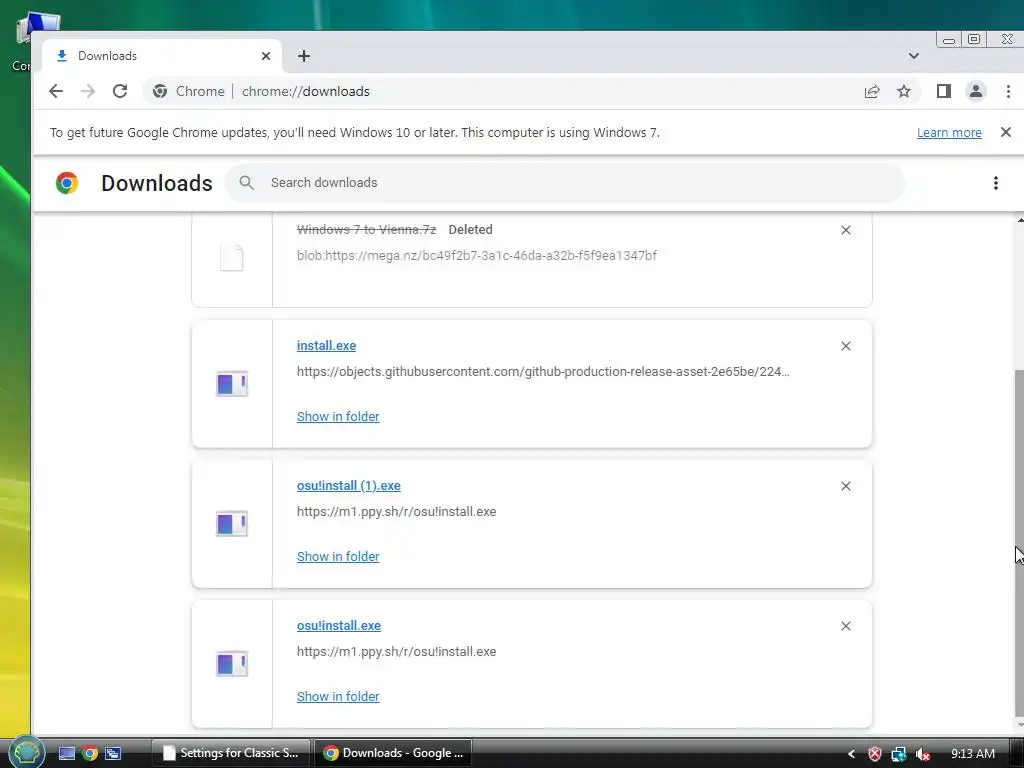Click the page scrollbar thumb

tap(1019, 542)
